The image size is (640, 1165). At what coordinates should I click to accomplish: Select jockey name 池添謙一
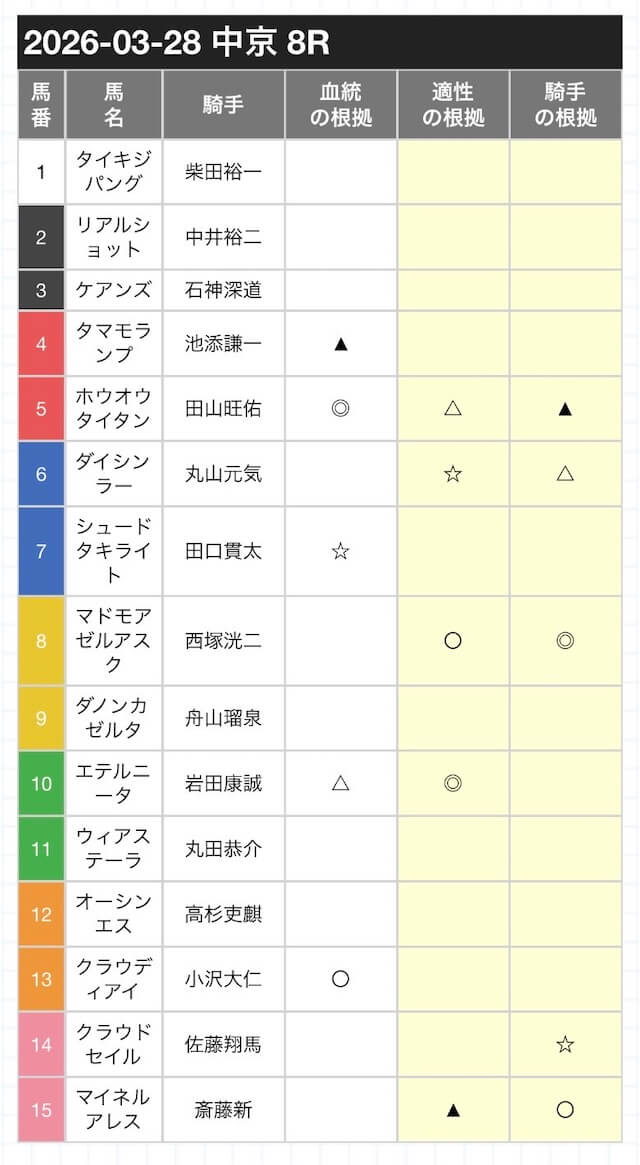(x=224, y=344)
